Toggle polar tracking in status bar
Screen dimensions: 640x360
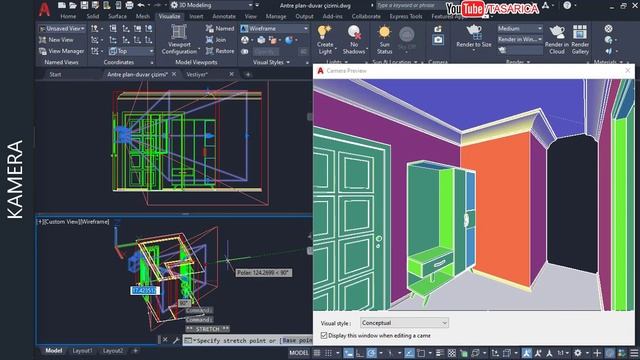pos(371,353)
